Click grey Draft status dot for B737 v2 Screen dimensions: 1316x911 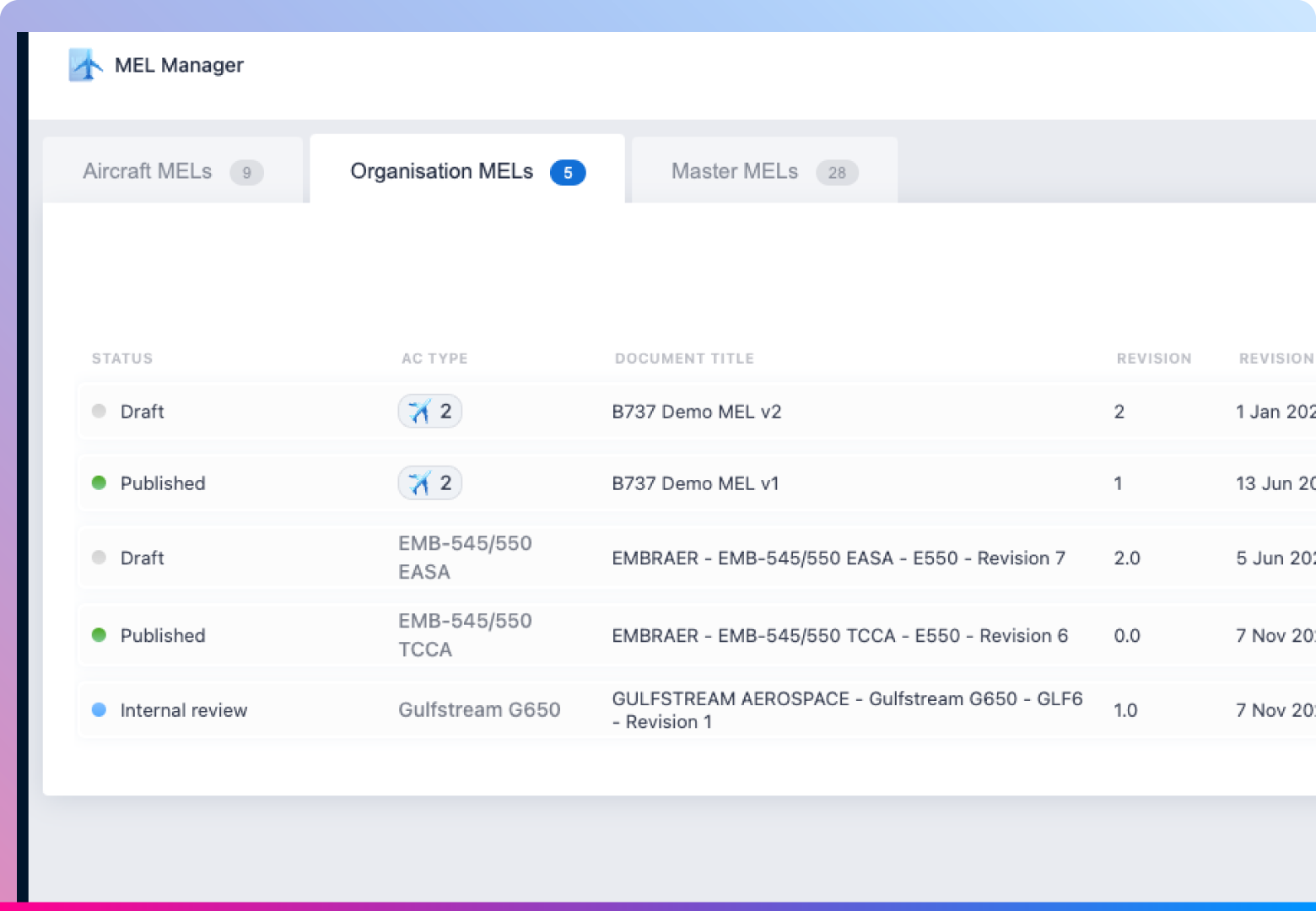tap(99, 412)
